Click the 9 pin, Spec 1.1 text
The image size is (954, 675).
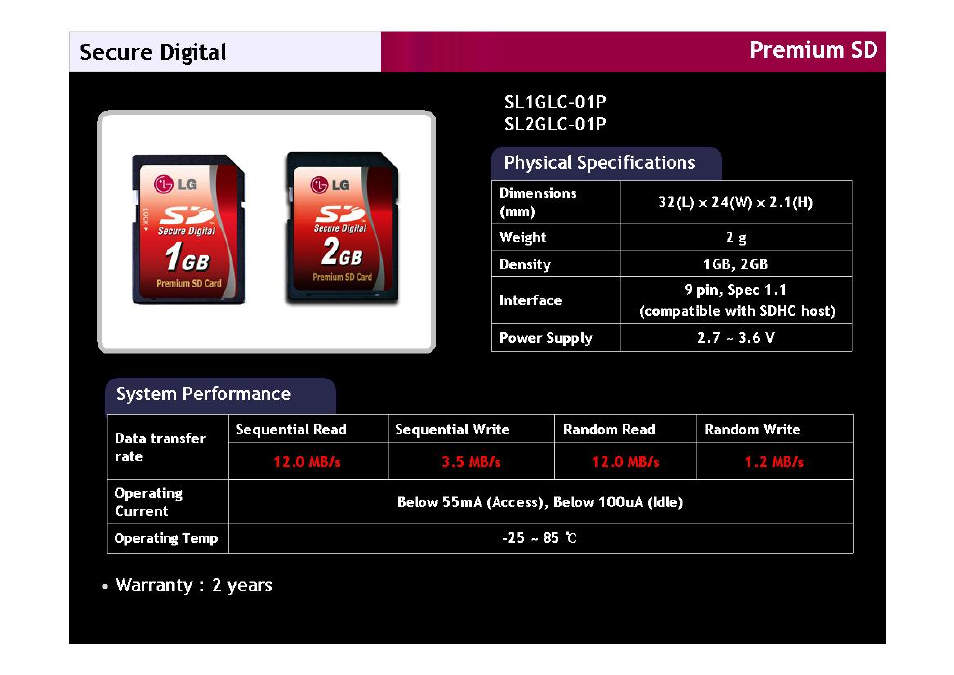pos(735,290)
